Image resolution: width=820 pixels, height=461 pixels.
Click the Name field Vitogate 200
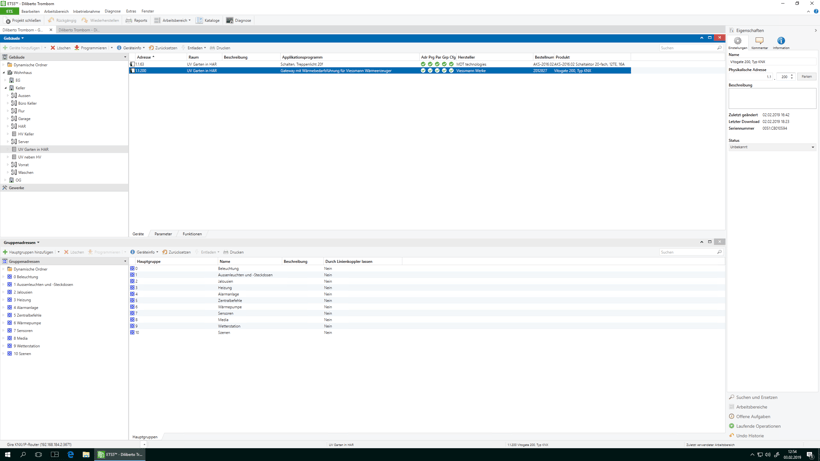tap(772, 62)
